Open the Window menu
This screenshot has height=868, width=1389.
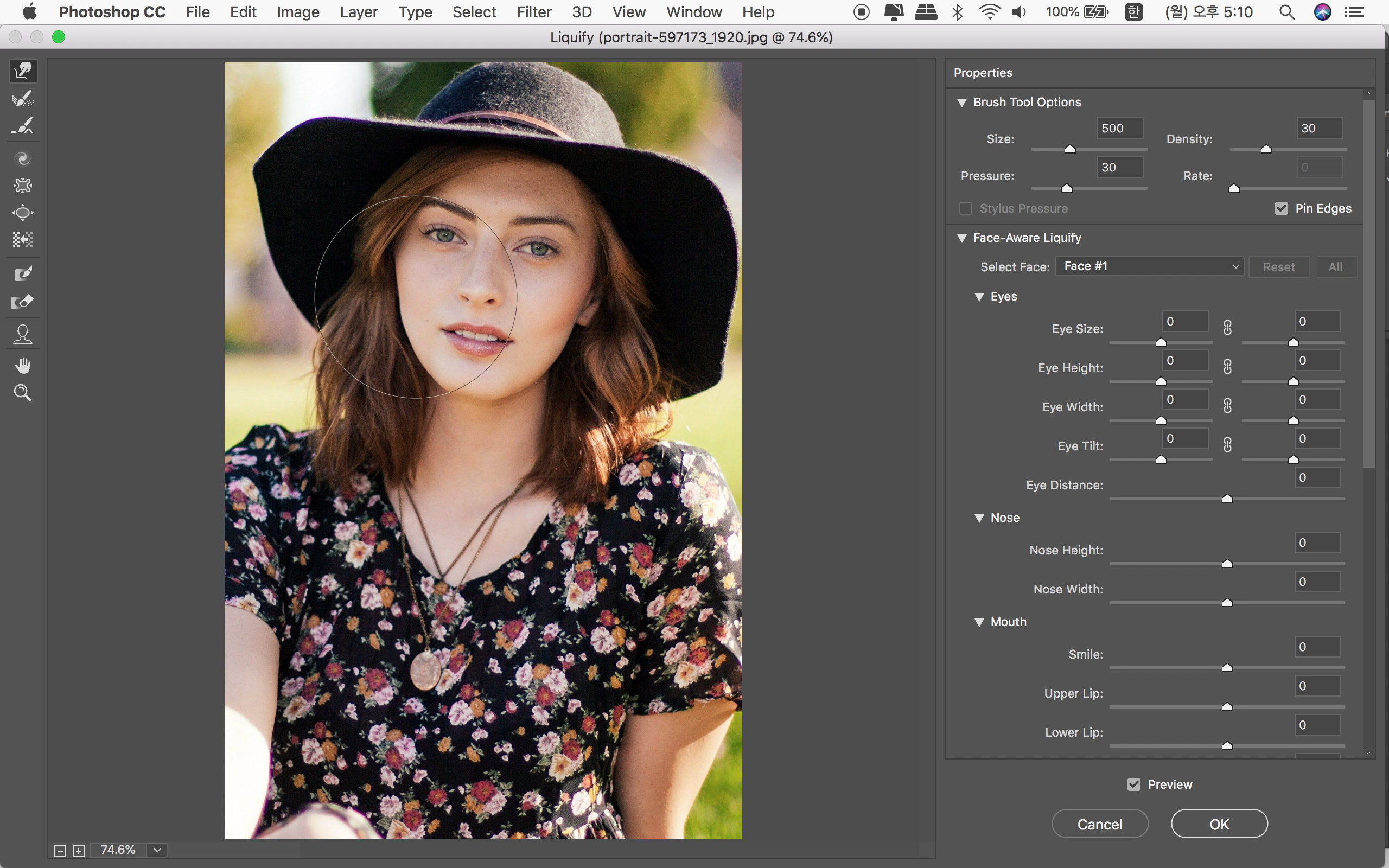pos(693,12)
